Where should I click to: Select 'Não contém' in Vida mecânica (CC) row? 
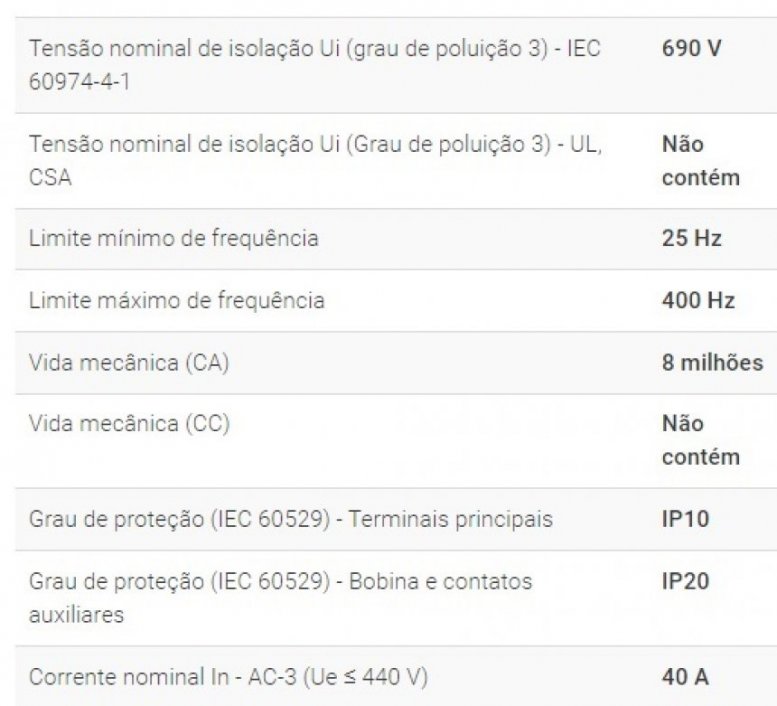coord(700,440)
